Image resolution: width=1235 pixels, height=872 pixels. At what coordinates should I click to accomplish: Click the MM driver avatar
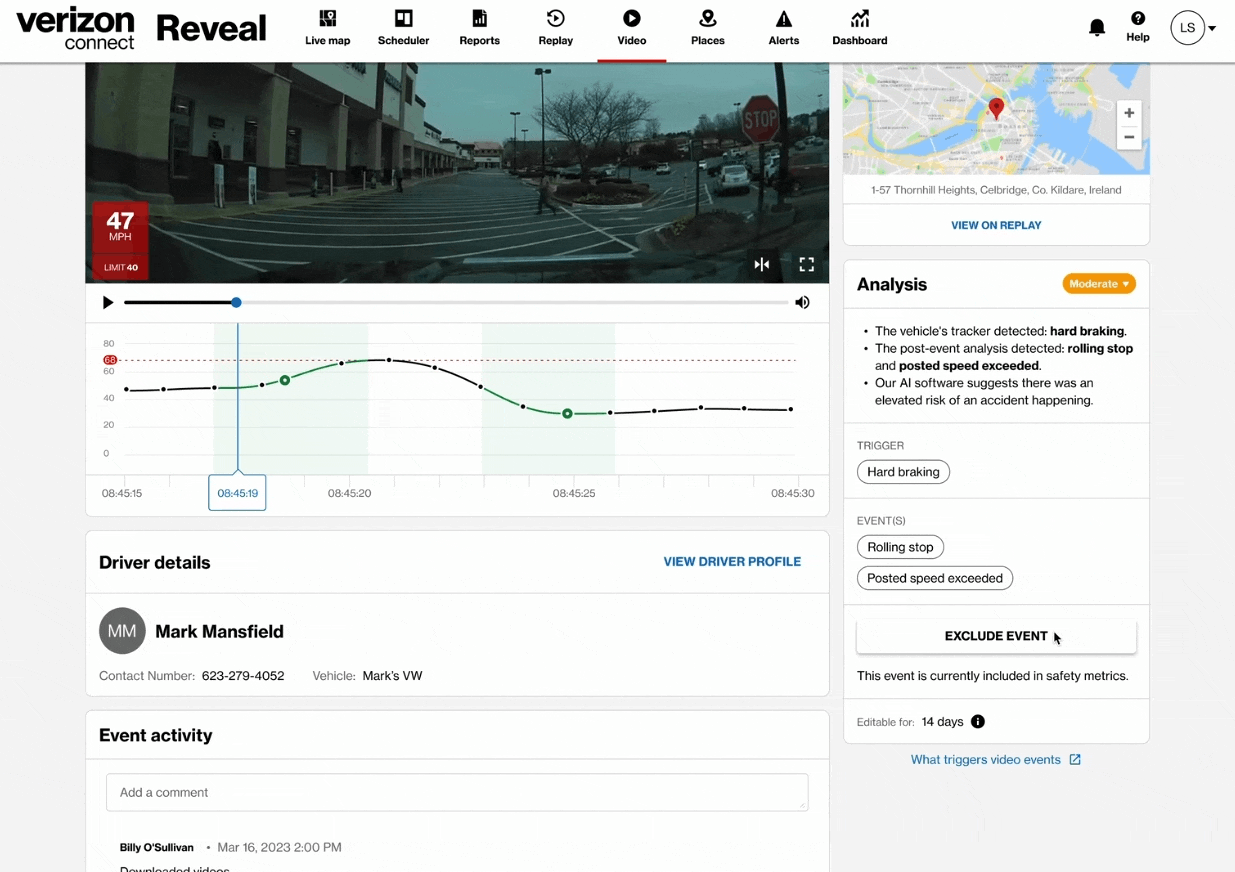[122, 631]
